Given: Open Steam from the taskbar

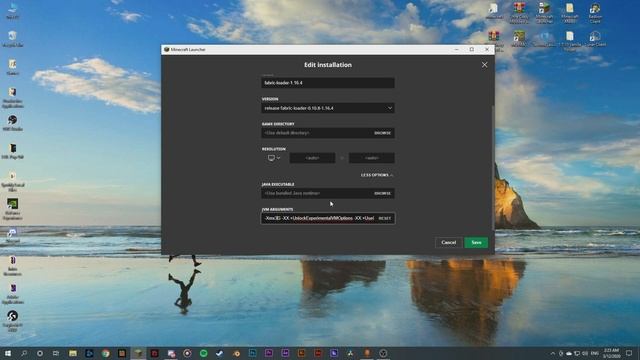Looking at the screenshot, I should 220,353.
